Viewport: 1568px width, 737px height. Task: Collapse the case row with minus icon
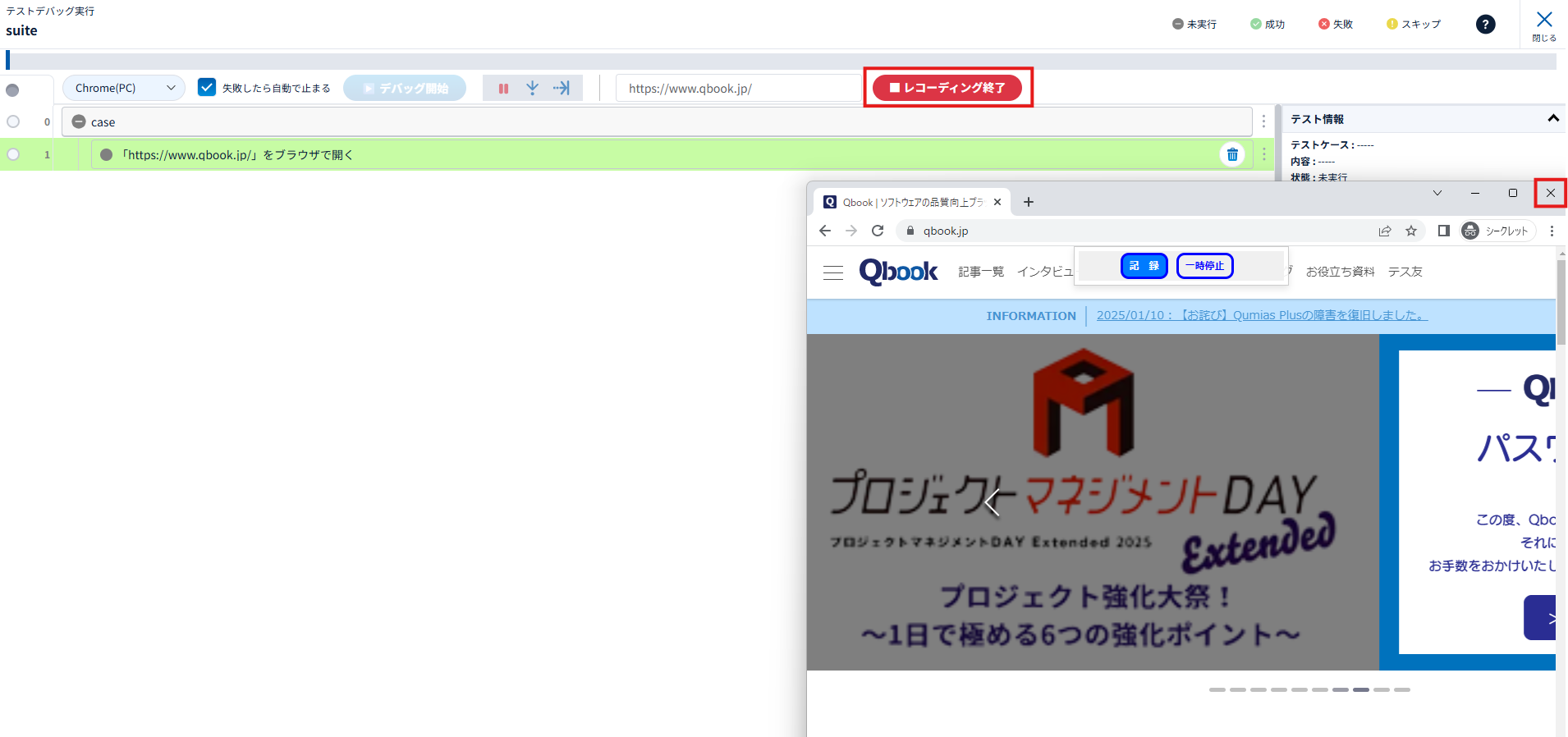pyautogui.click(x=79, y=121)
